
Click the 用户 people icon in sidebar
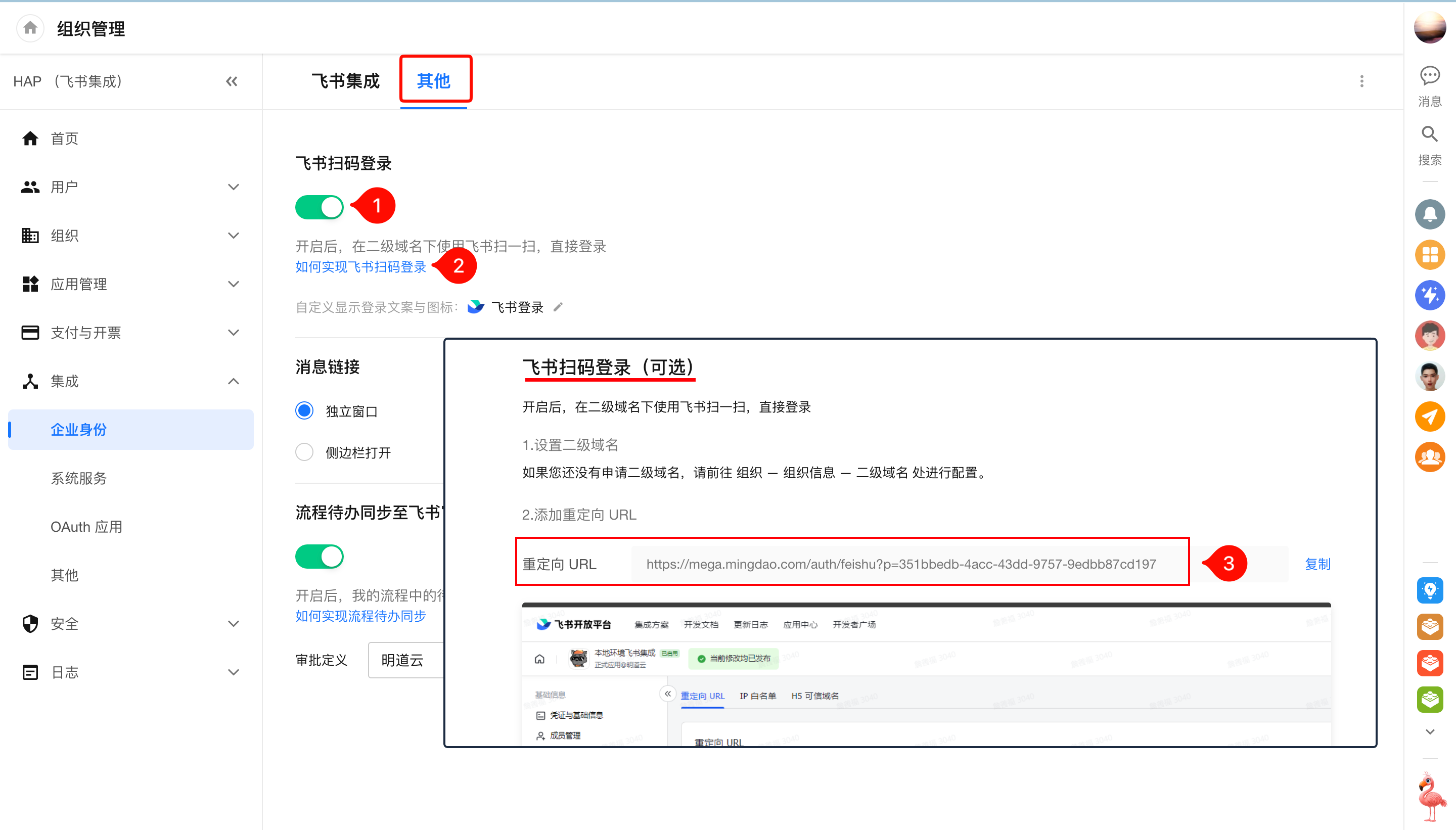coord(30,187)
